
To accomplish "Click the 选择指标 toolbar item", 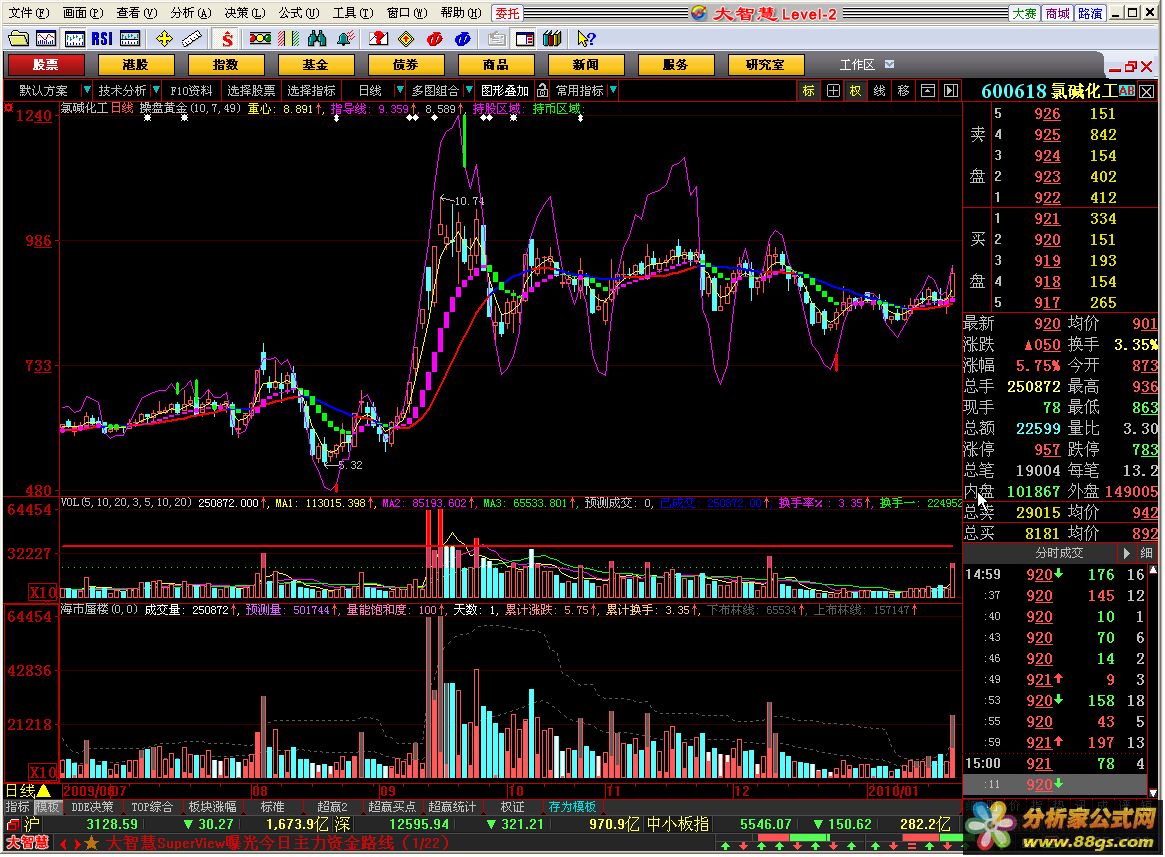I will point(311,91).
